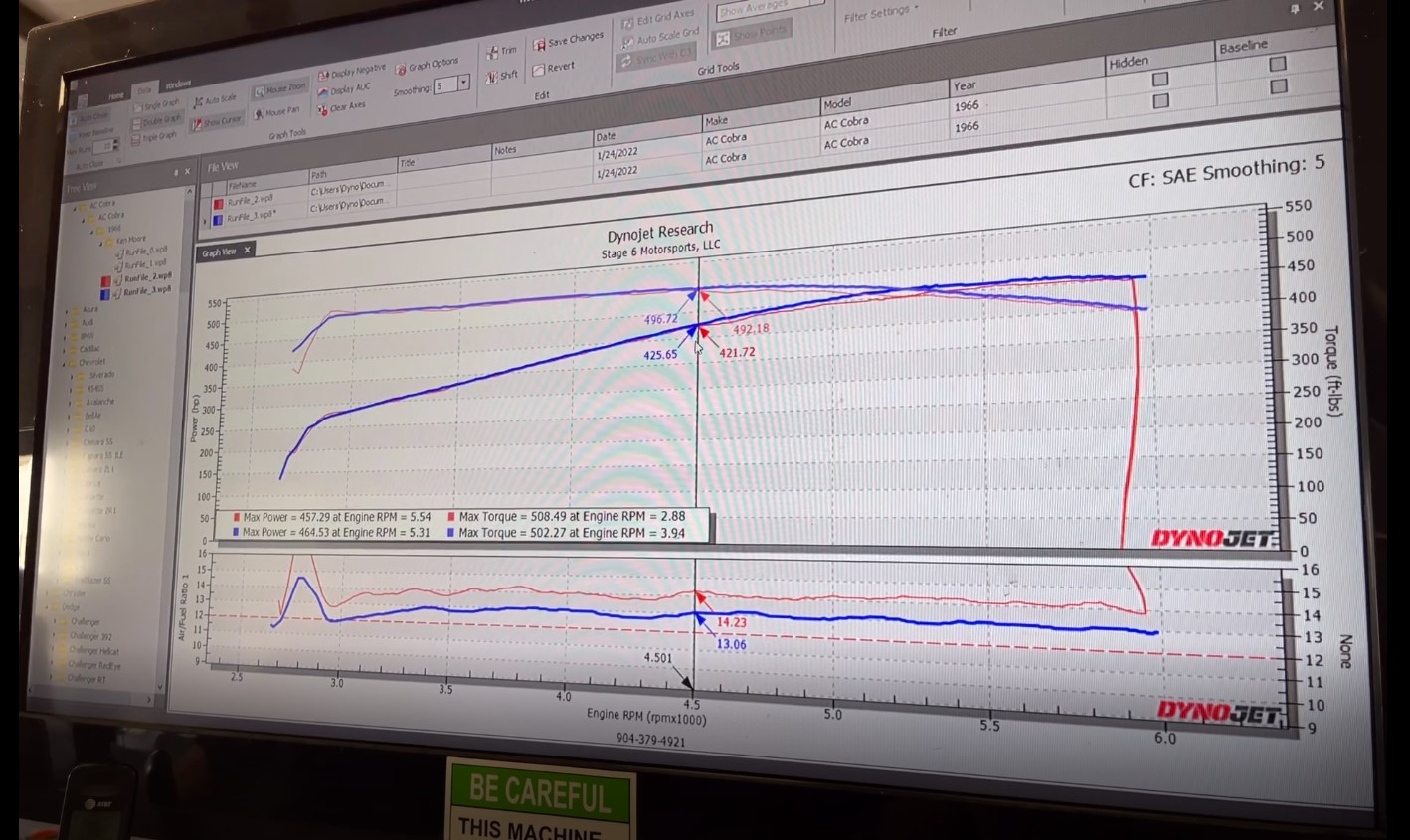Screen dimensions: 1410x840
Task: Click the red swatch beside RunFile_2 in File View
Action: tap(217, 203)
